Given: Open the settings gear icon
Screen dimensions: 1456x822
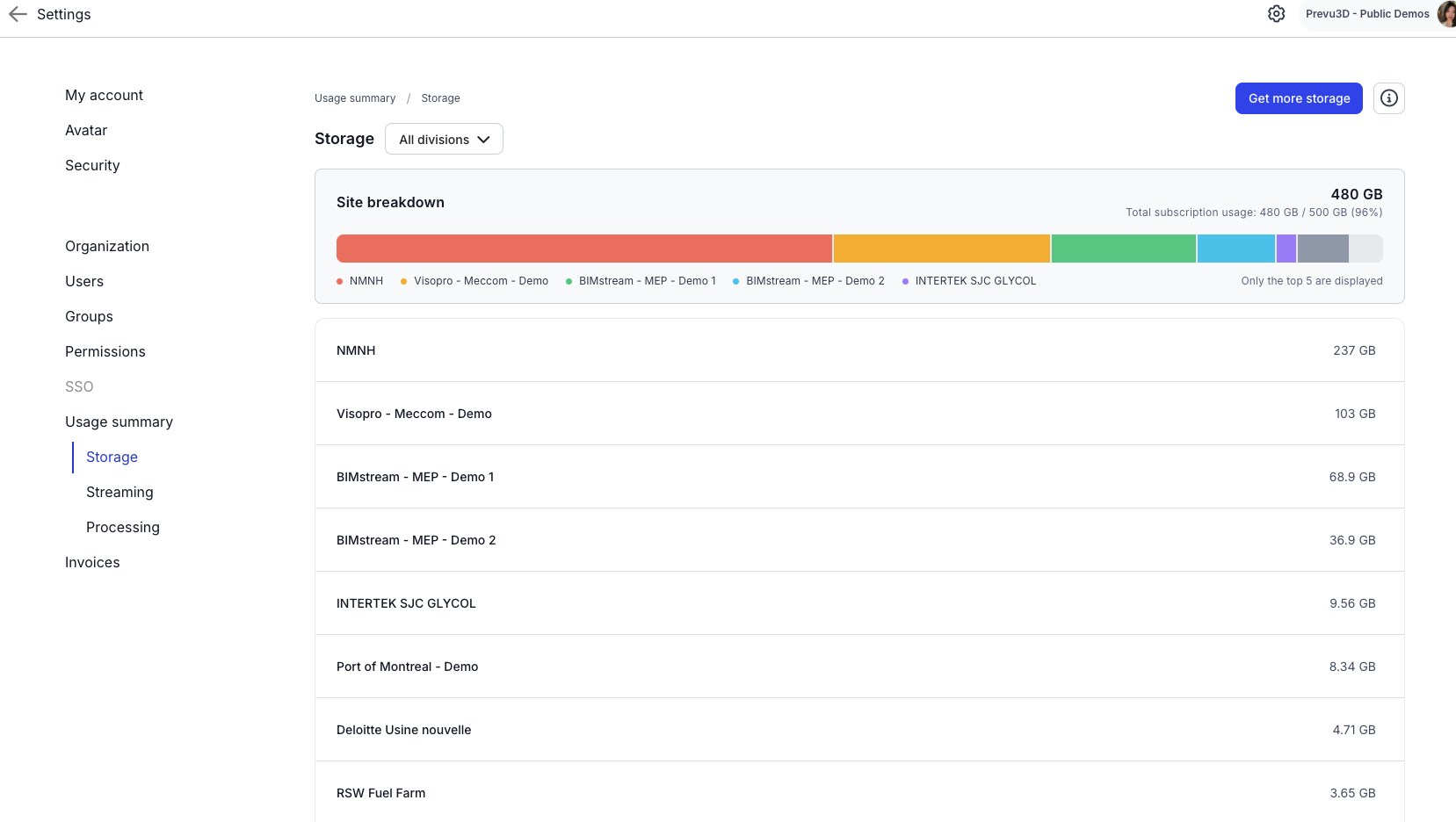Looking at the screenshot, I should coord(1276,14).
